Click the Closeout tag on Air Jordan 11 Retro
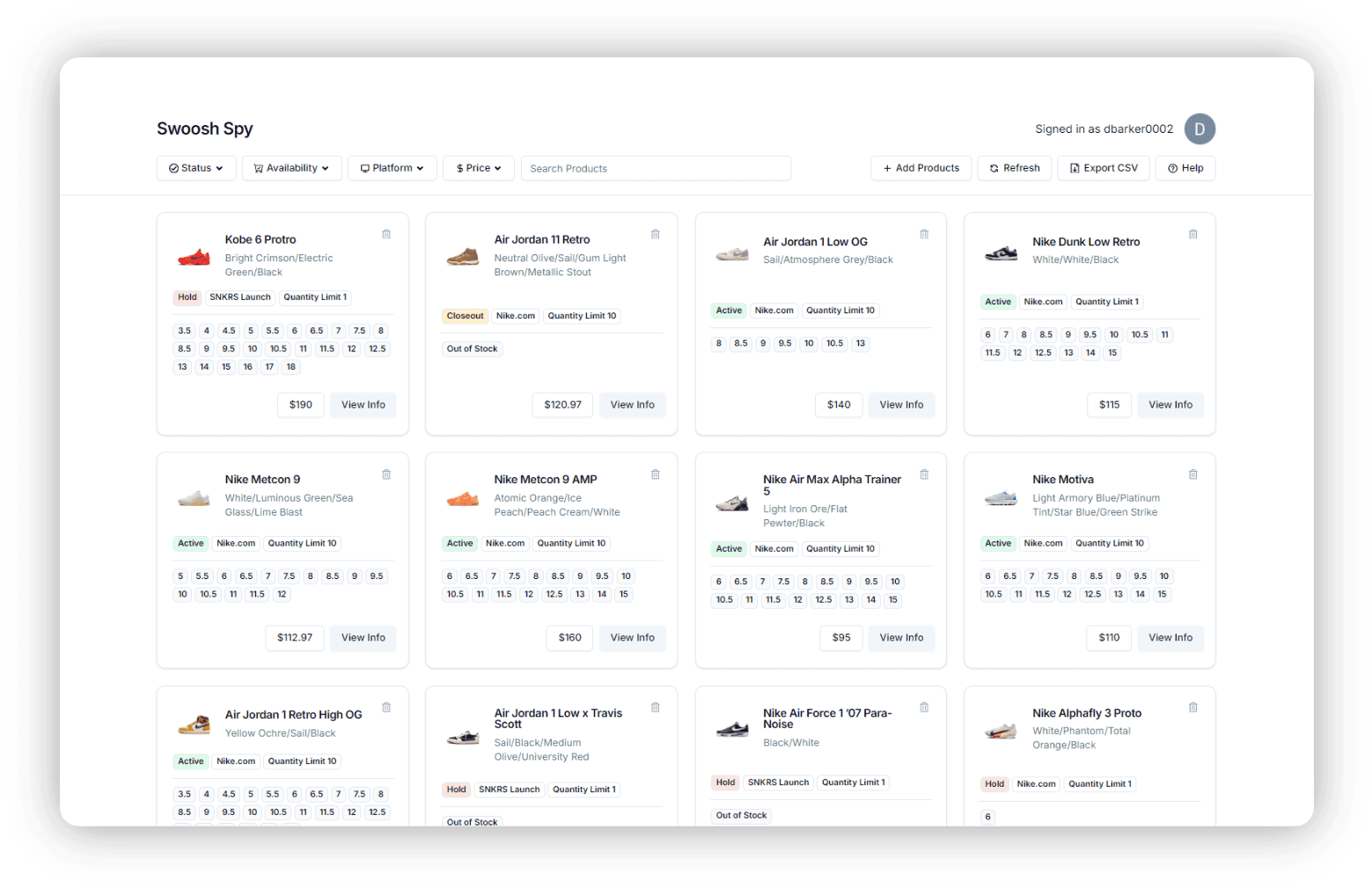 point(466,316)
